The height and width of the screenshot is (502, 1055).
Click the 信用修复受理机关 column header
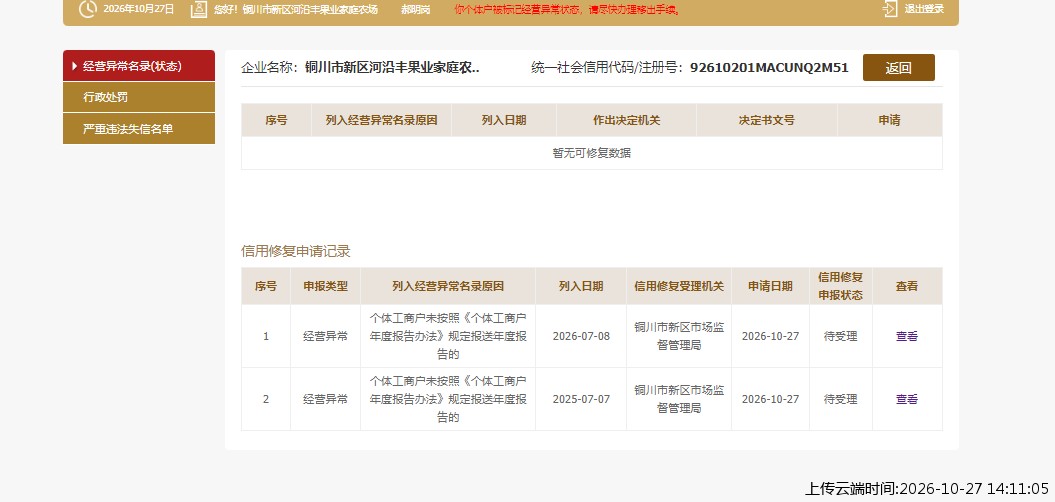[x=679, y=286]
